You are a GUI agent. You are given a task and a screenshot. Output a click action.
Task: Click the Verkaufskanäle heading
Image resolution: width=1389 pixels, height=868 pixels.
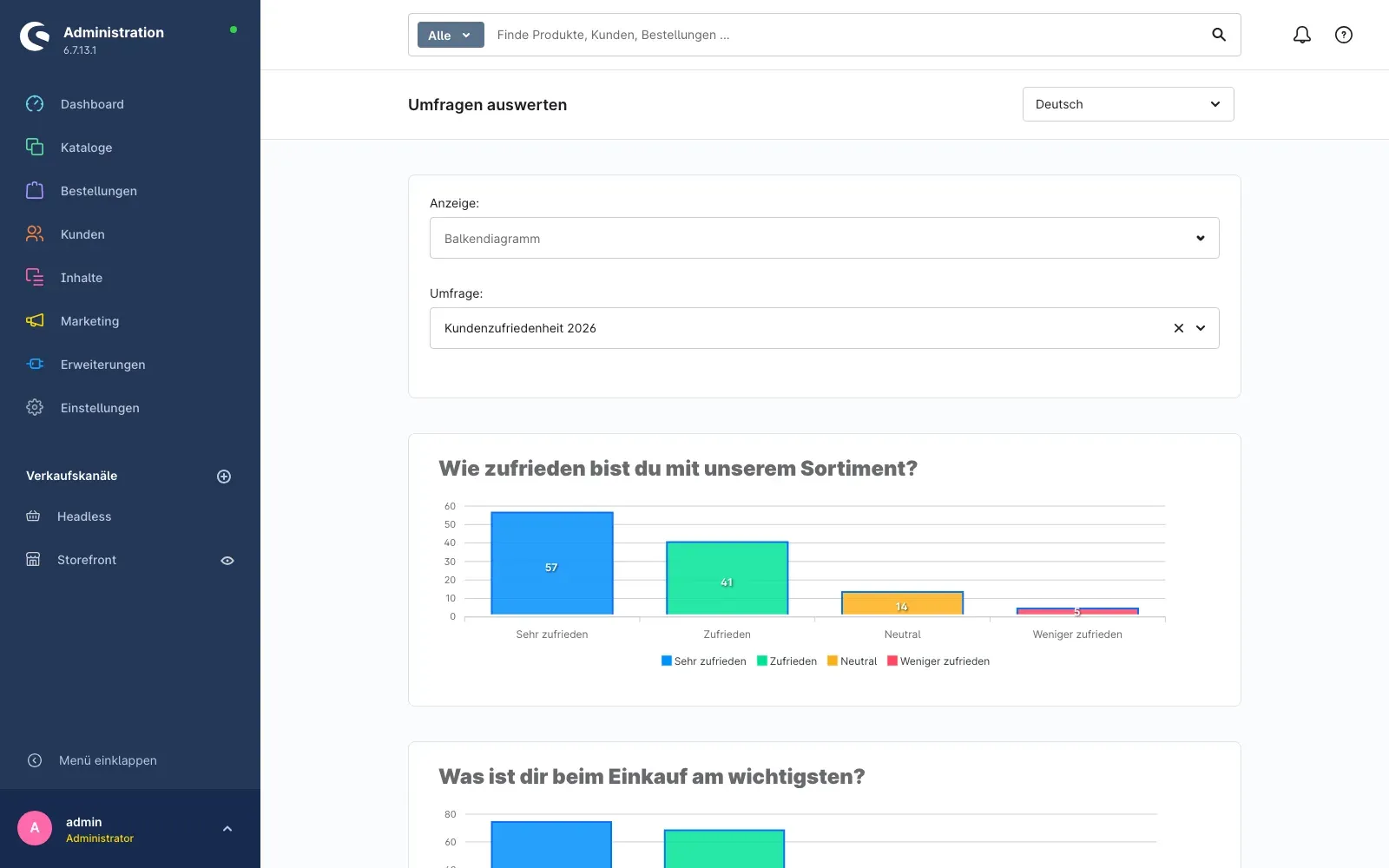pos(71,476)
